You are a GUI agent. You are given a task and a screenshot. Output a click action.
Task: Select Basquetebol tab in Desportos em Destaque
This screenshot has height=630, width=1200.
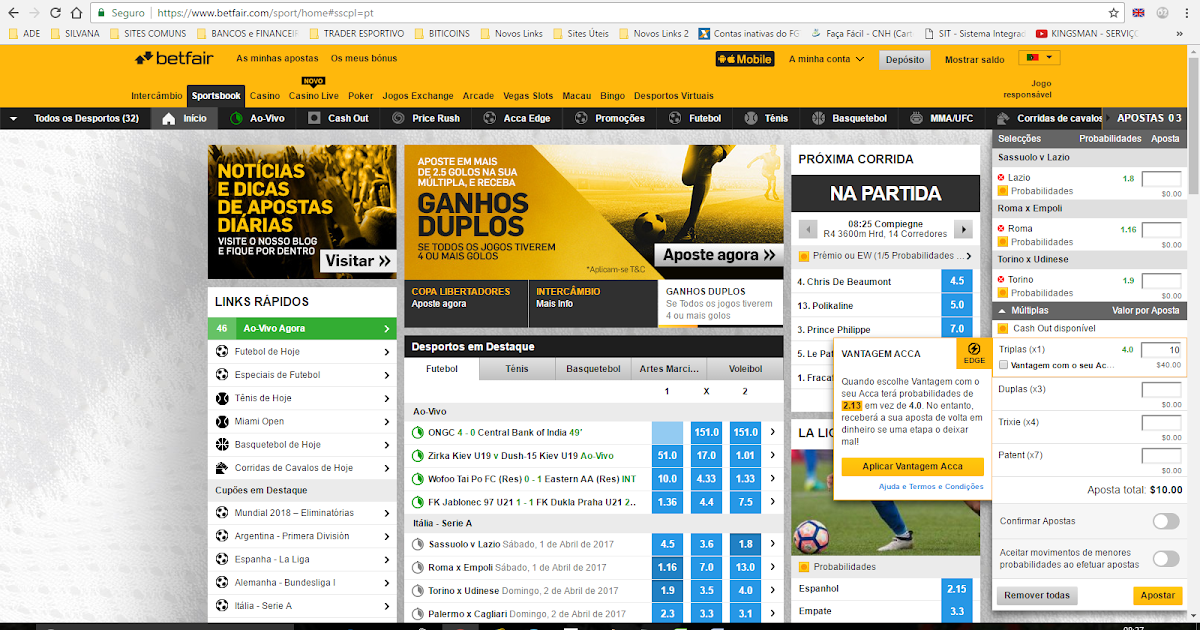593,369
